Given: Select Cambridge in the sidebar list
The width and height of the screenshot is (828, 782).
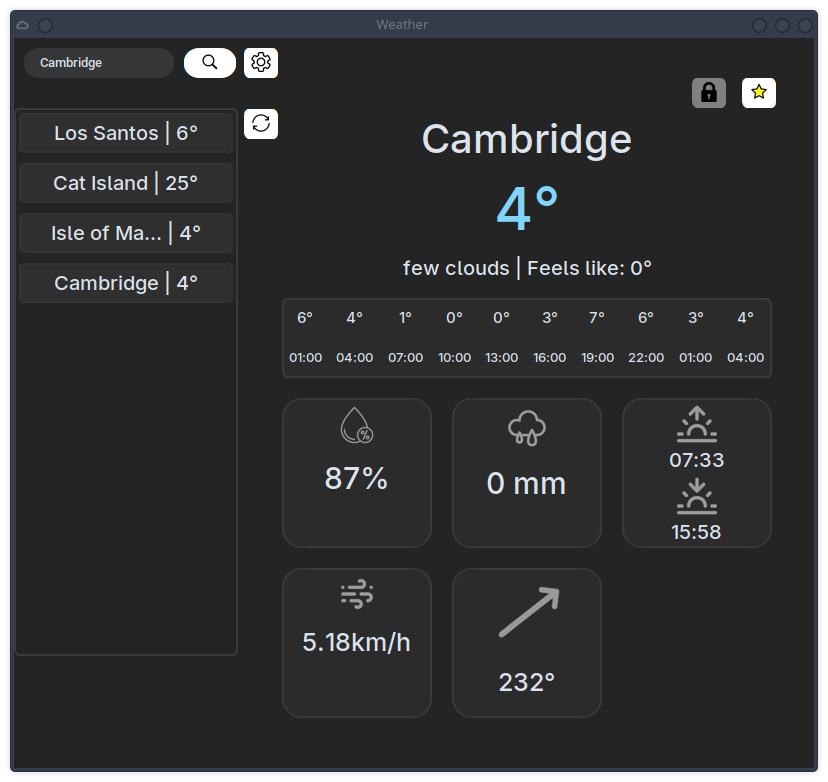Looking at the screenshot, I should click(x=125, y=282).
